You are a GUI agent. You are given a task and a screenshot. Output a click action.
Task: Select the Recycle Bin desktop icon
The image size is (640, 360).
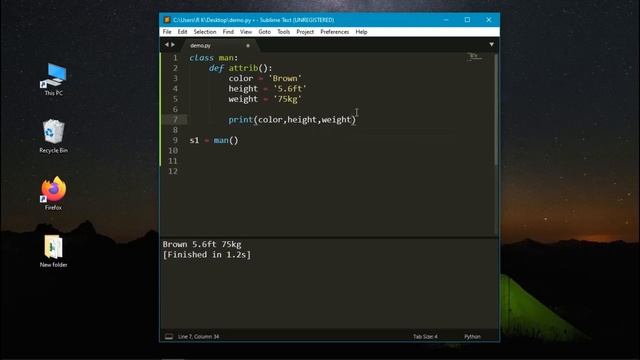point(53,136)
